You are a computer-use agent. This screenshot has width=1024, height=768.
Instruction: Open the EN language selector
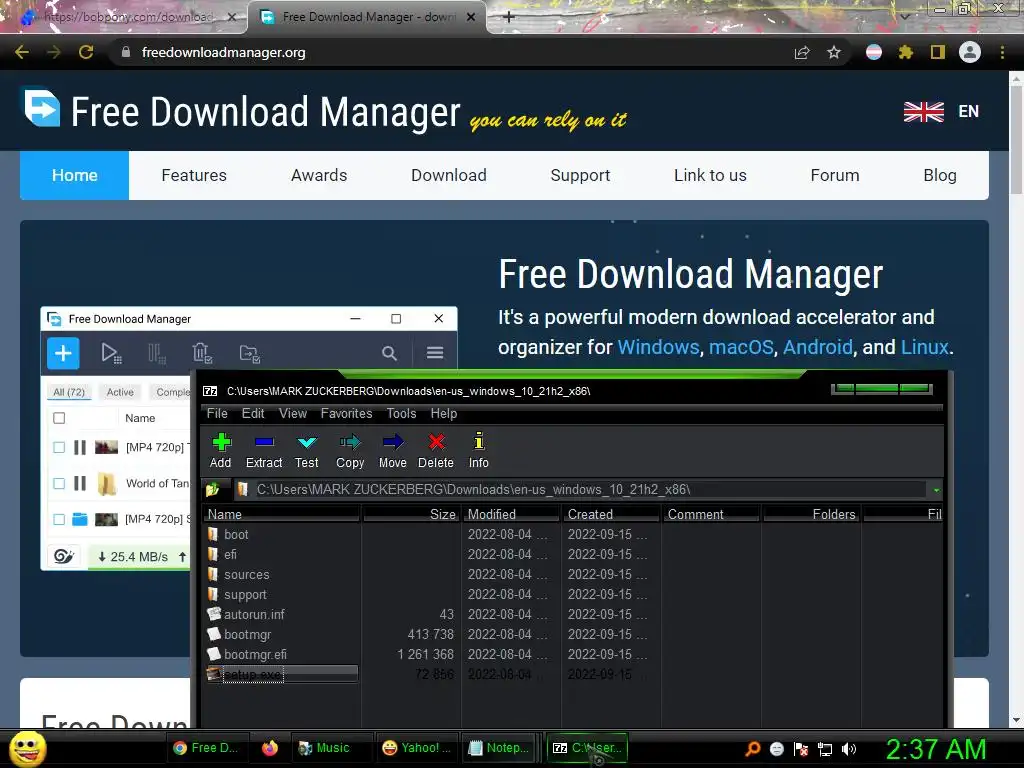pyautogui.click(x=942, y=112)
